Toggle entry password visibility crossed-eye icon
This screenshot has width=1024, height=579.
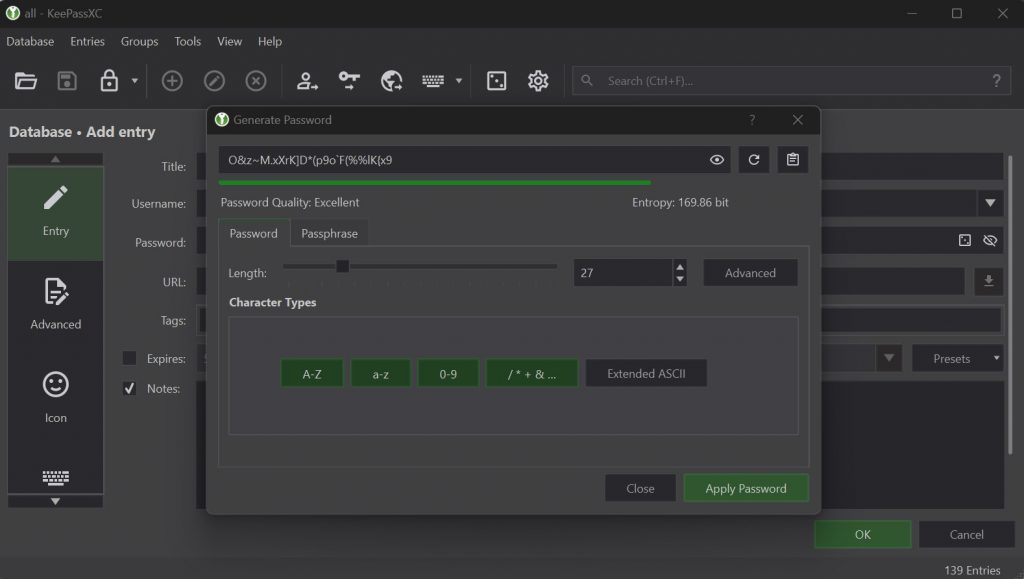pos(990,240)
